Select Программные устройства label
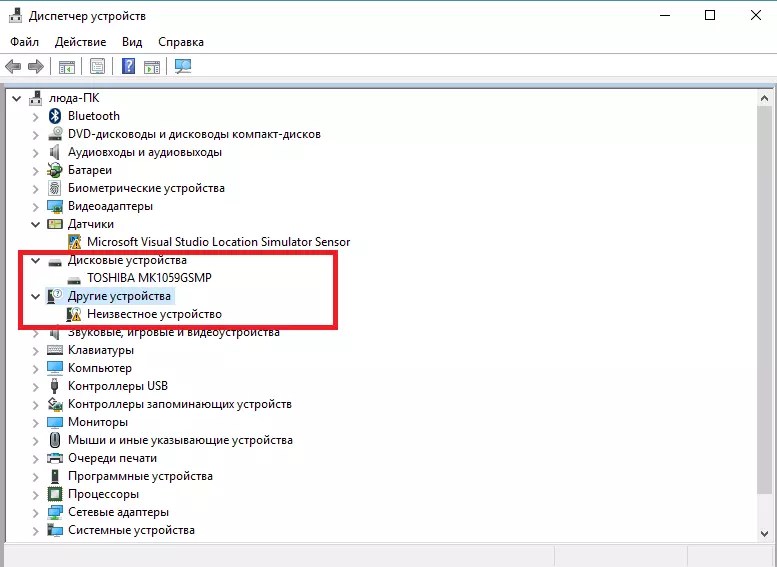Viewport: 777px width, 567px height. click(x=140, y=476)
